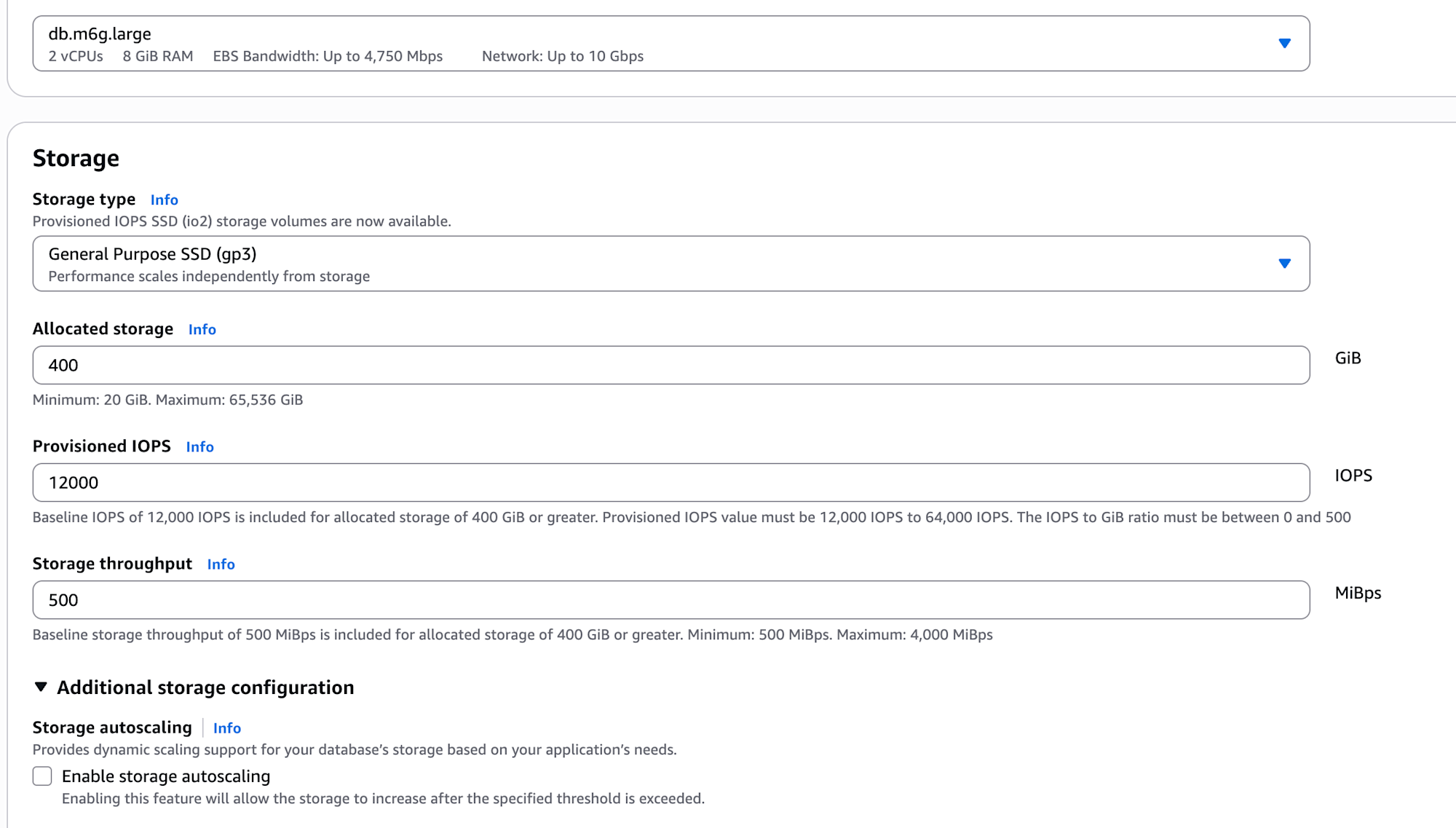Image resolution: width=1456 pixels, height=828 pixels.
Task: Open Info link next to Provisioned IOPS
Action: (199, 446)
